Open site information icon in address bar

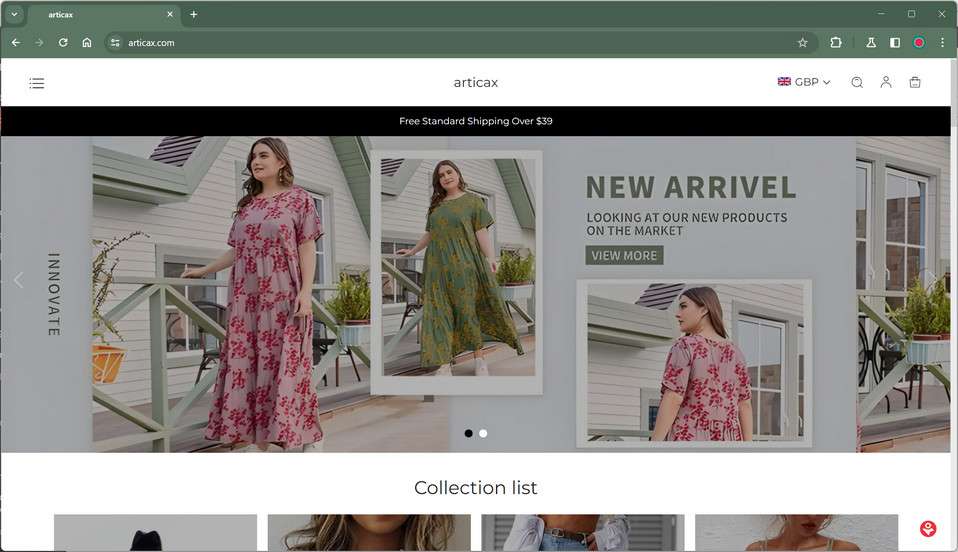(x=115, y=43)
